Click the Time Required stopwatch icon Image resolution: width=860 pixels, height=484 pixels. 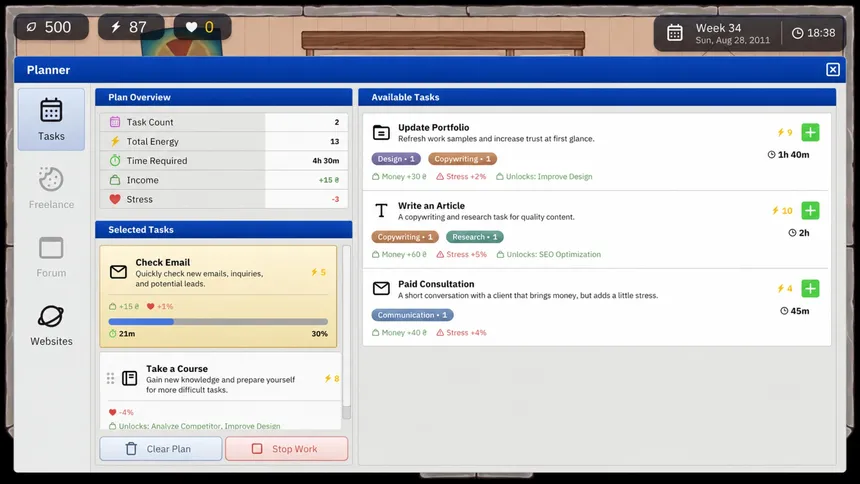[x=115, y=160]
